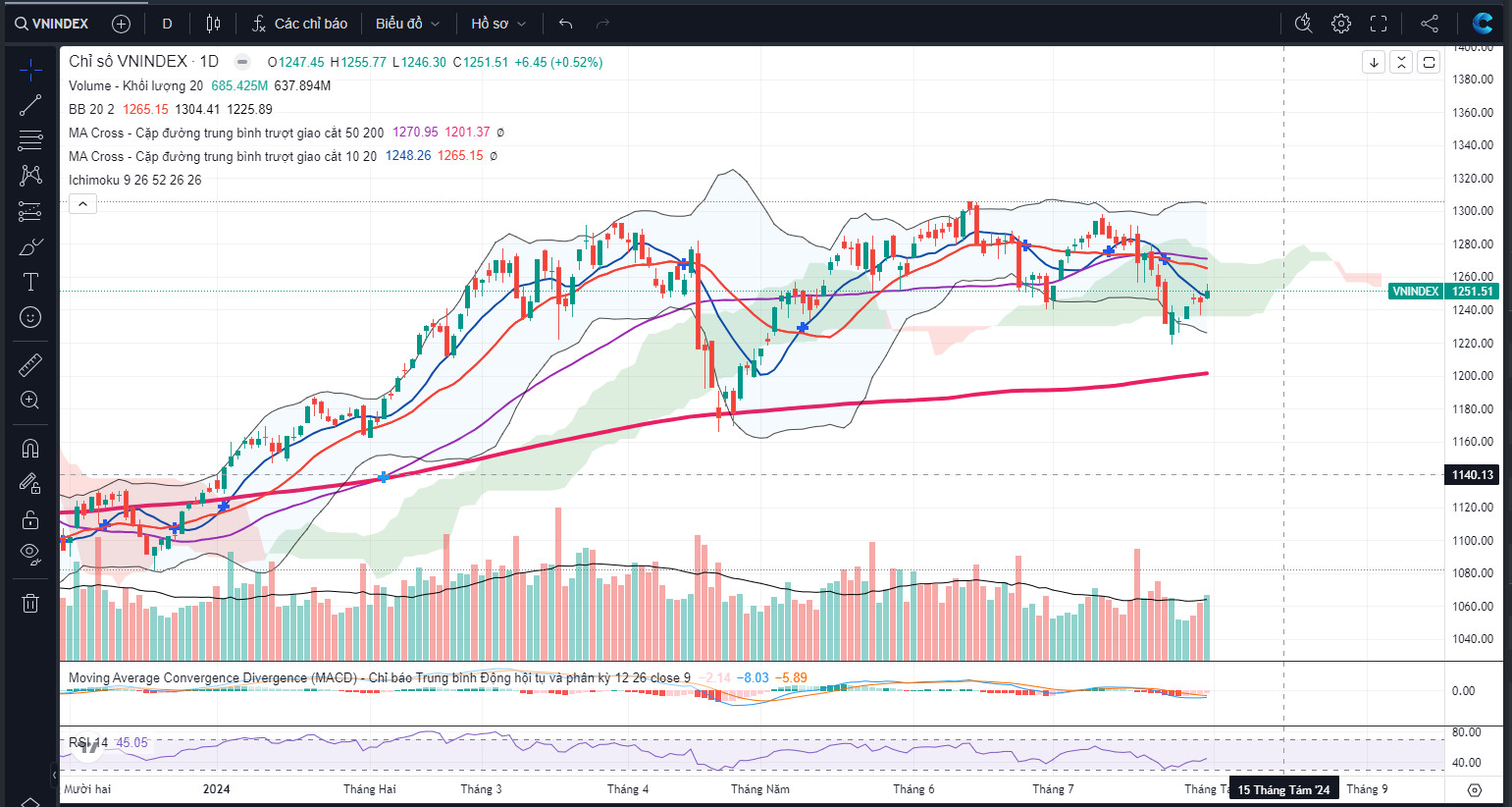This screenshot has width=1512, height=807.
Task: Move pane down with arrow button
Action: point(1374,62)
